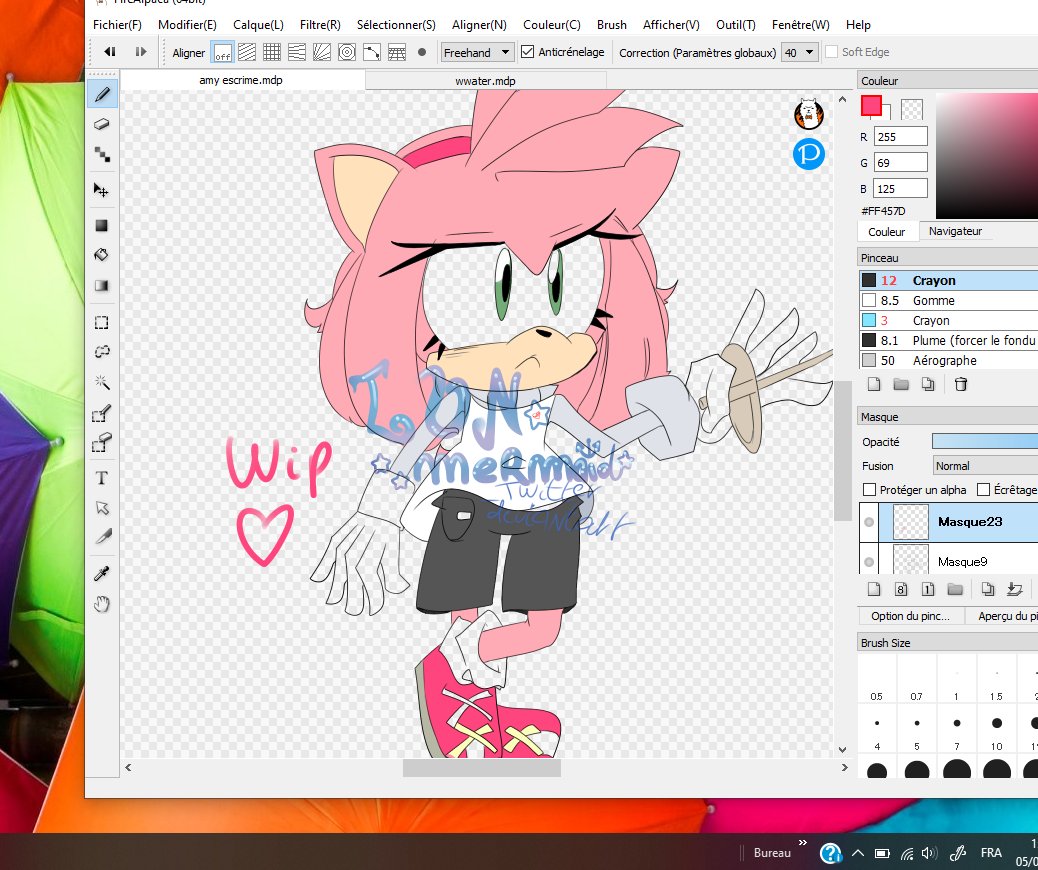Toggle the Anticrénelage checkbox
This screenshot has height=870, width=1038.
(528, 52)
